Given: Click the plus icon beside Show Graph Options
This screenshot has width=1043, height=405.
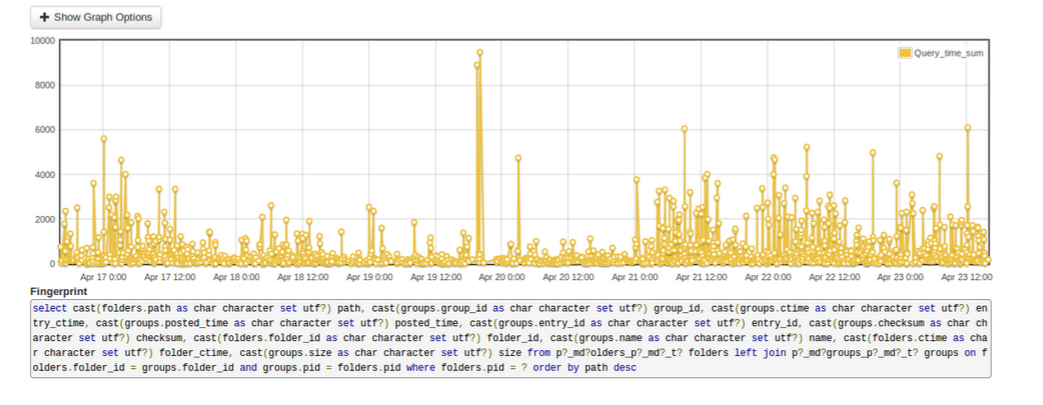Looking at the screenshot, I should (44, 17).
